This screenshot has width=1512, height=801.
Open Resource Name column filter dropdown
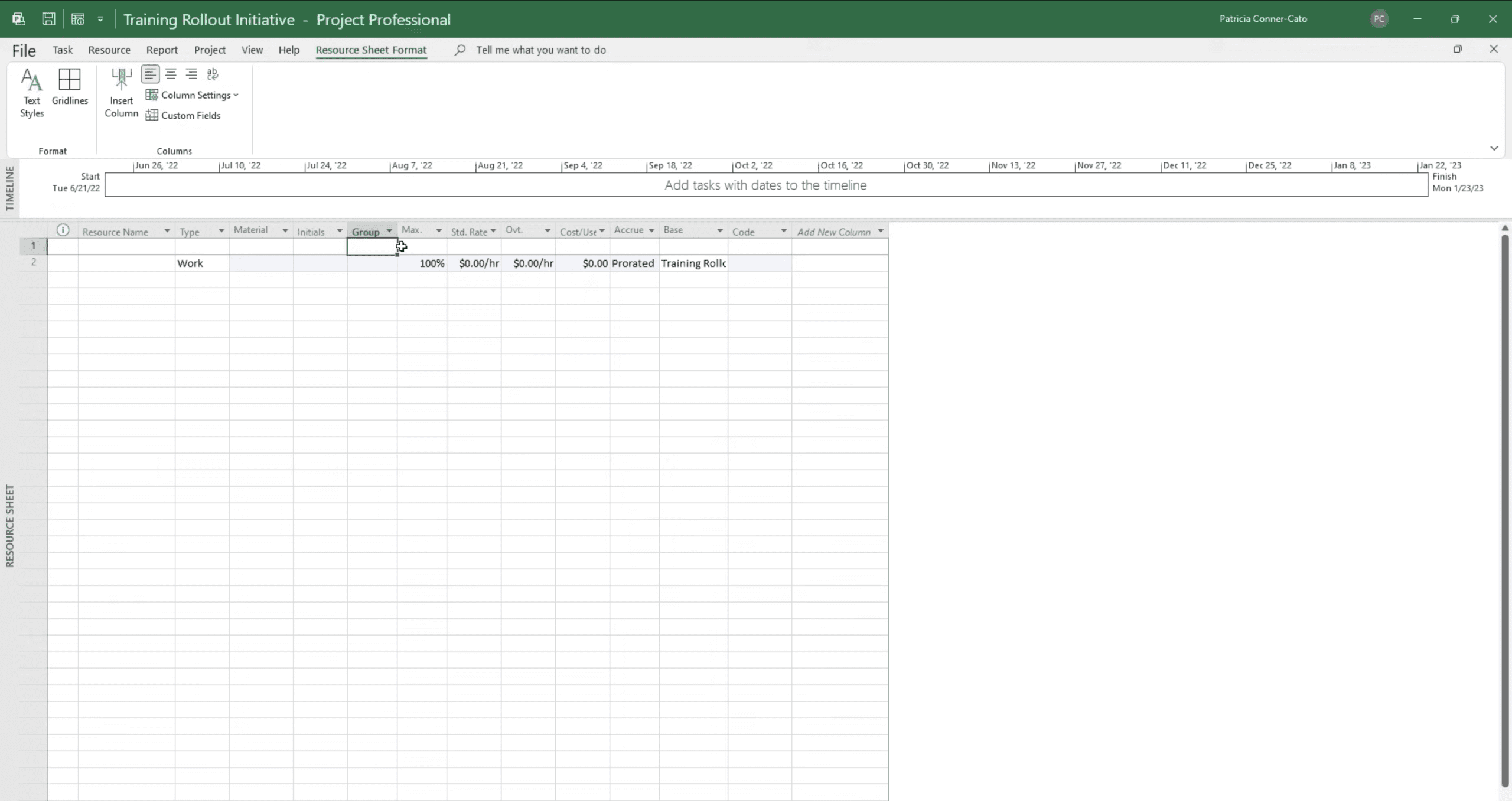click(x=167, y=231)
